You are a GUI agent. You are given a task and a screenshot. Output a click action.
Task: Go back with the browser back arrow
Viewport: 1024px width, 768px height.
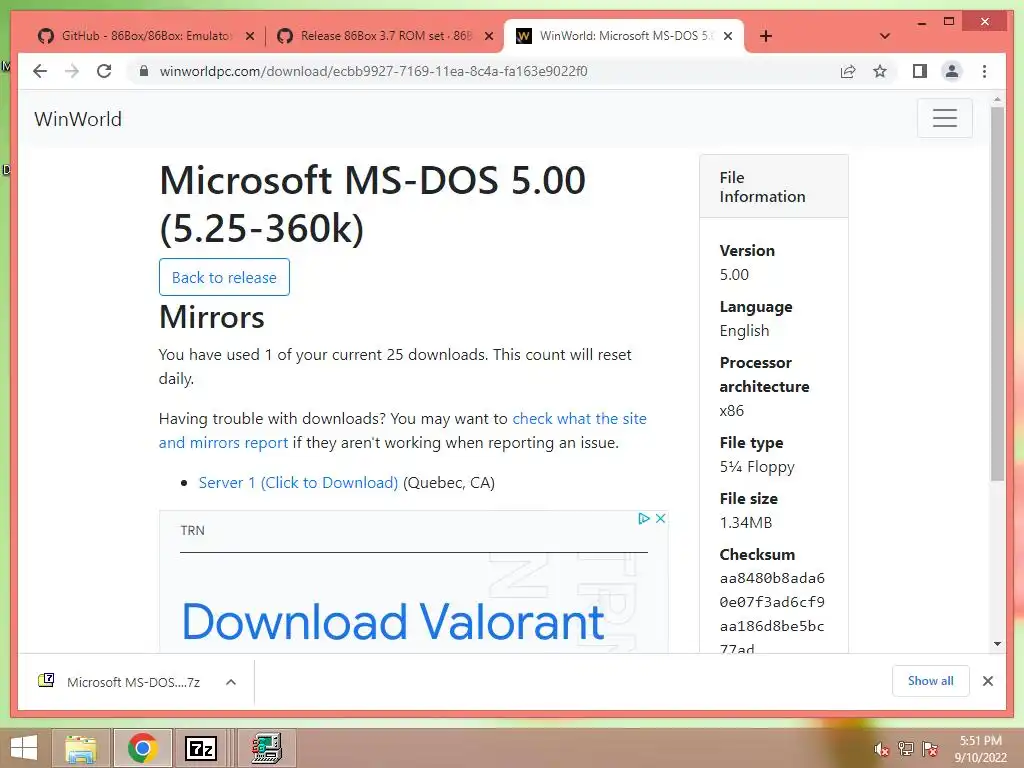tap(40, 71)
